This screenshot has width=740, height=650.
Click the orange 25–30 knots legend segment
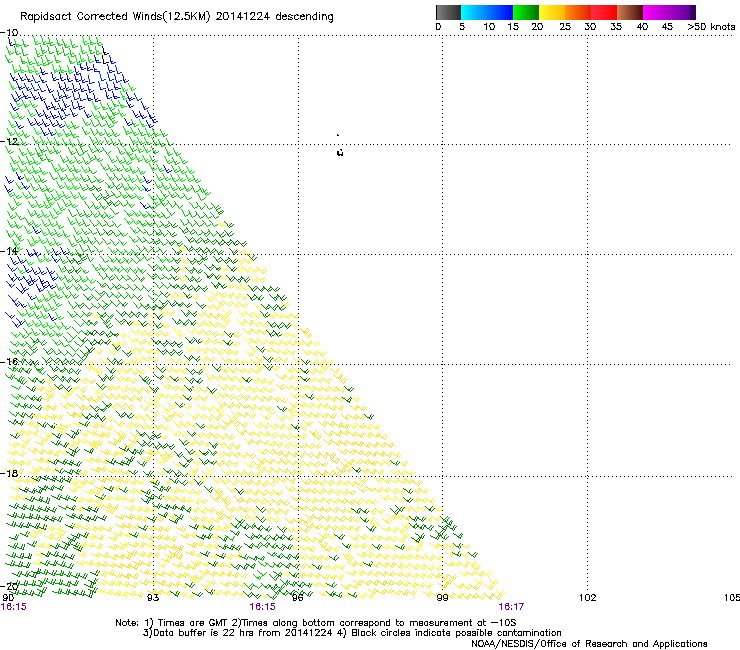point(578,12)
